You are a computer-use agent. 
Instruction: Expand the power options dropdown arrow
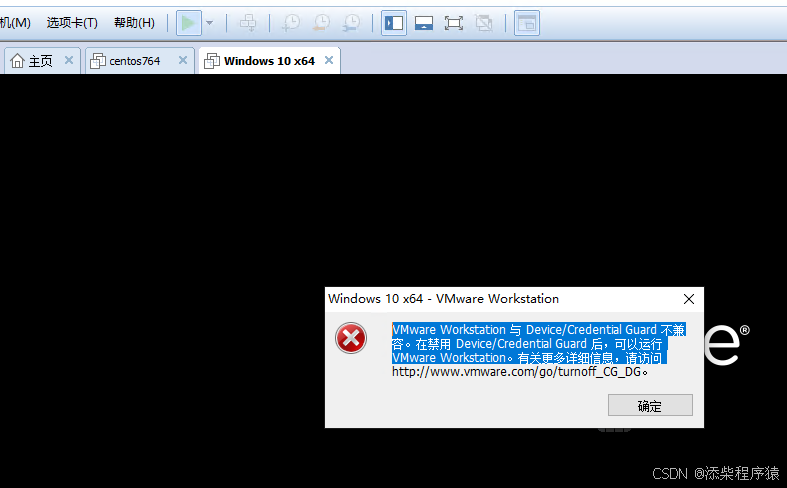pos(210,23)
